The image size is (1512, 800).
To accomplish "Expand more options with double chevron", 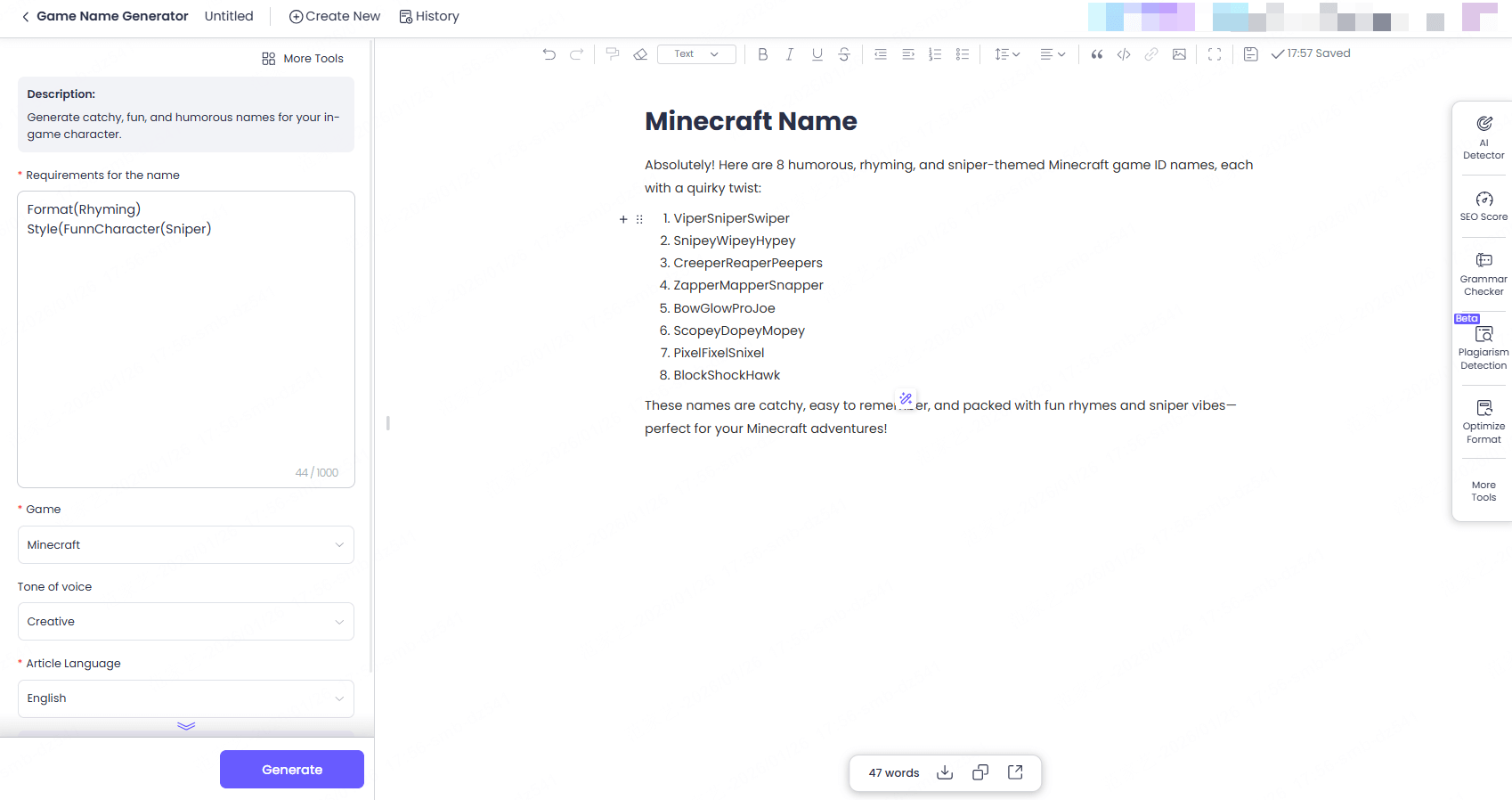I will 186,726.
